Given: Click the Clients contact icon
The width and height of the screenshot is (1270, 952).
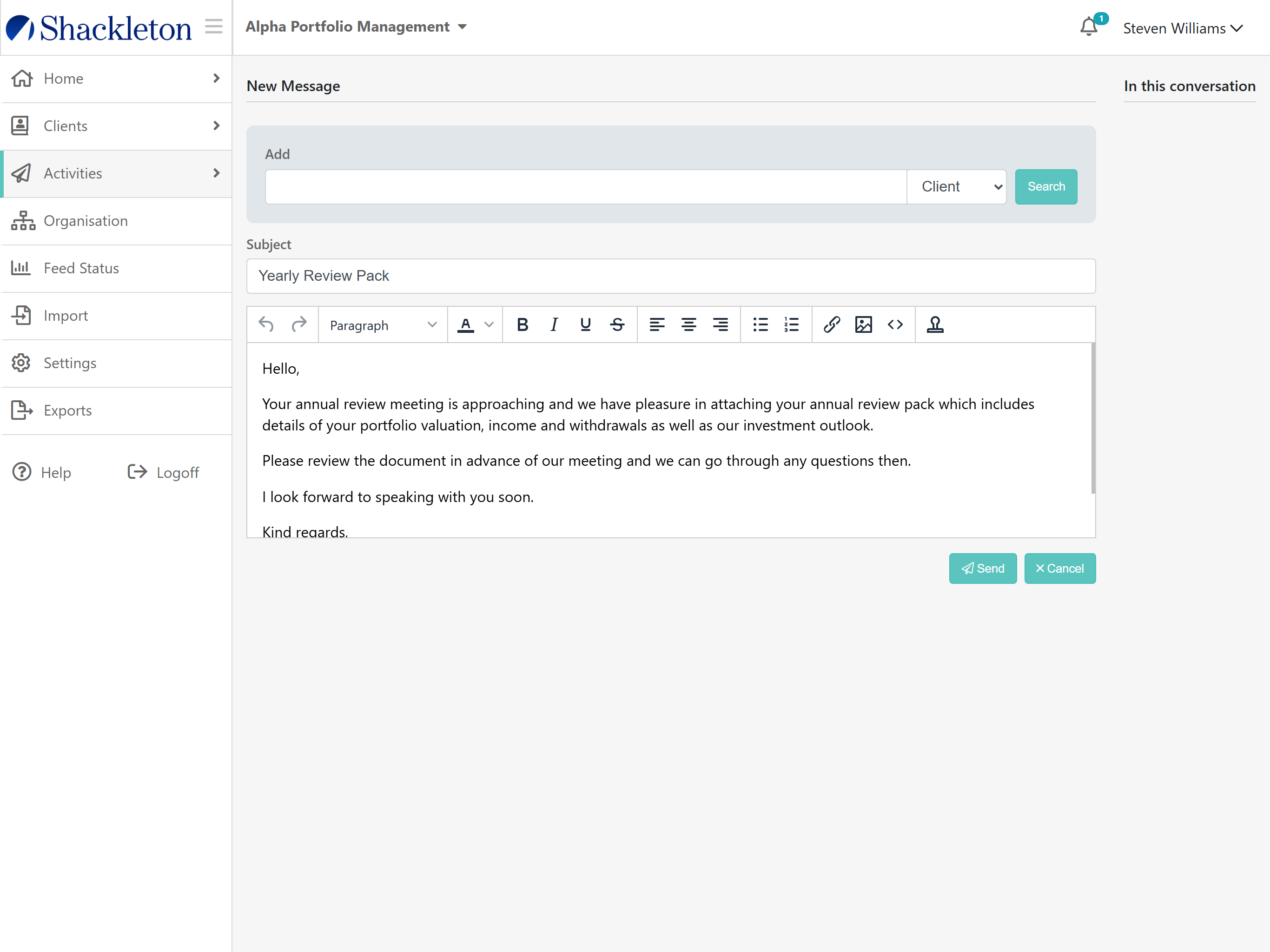Looking at the screenshot, I should 20,126.
